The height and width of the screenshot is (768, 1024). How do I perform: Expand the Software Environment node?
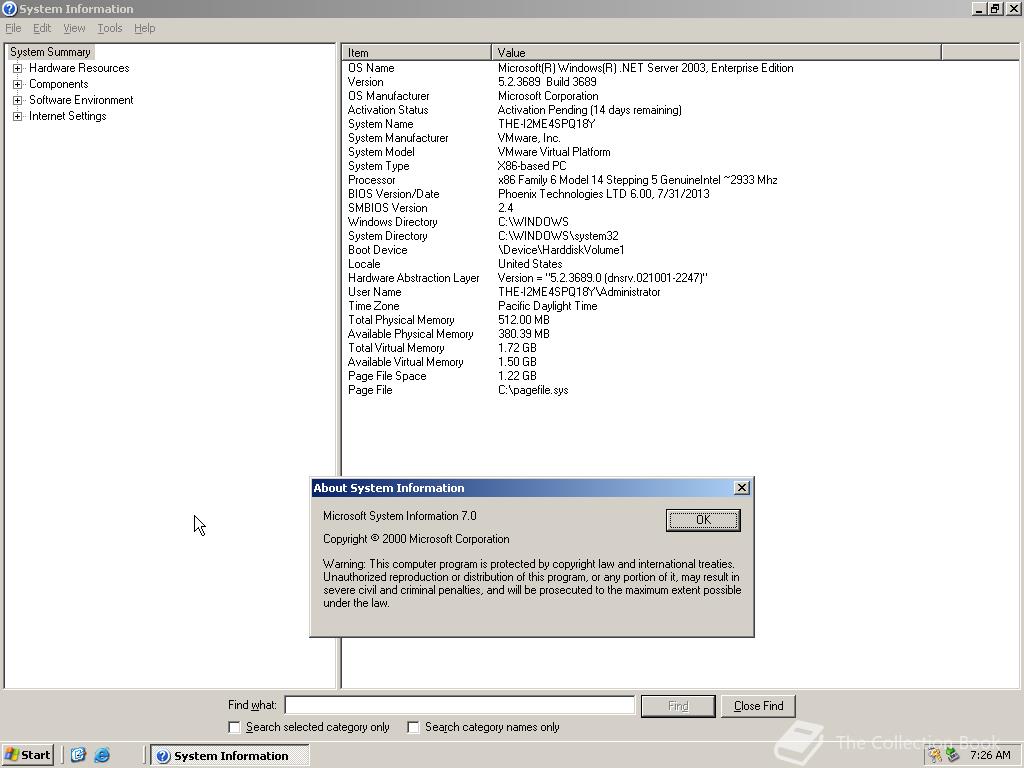[x=18, y=100]
